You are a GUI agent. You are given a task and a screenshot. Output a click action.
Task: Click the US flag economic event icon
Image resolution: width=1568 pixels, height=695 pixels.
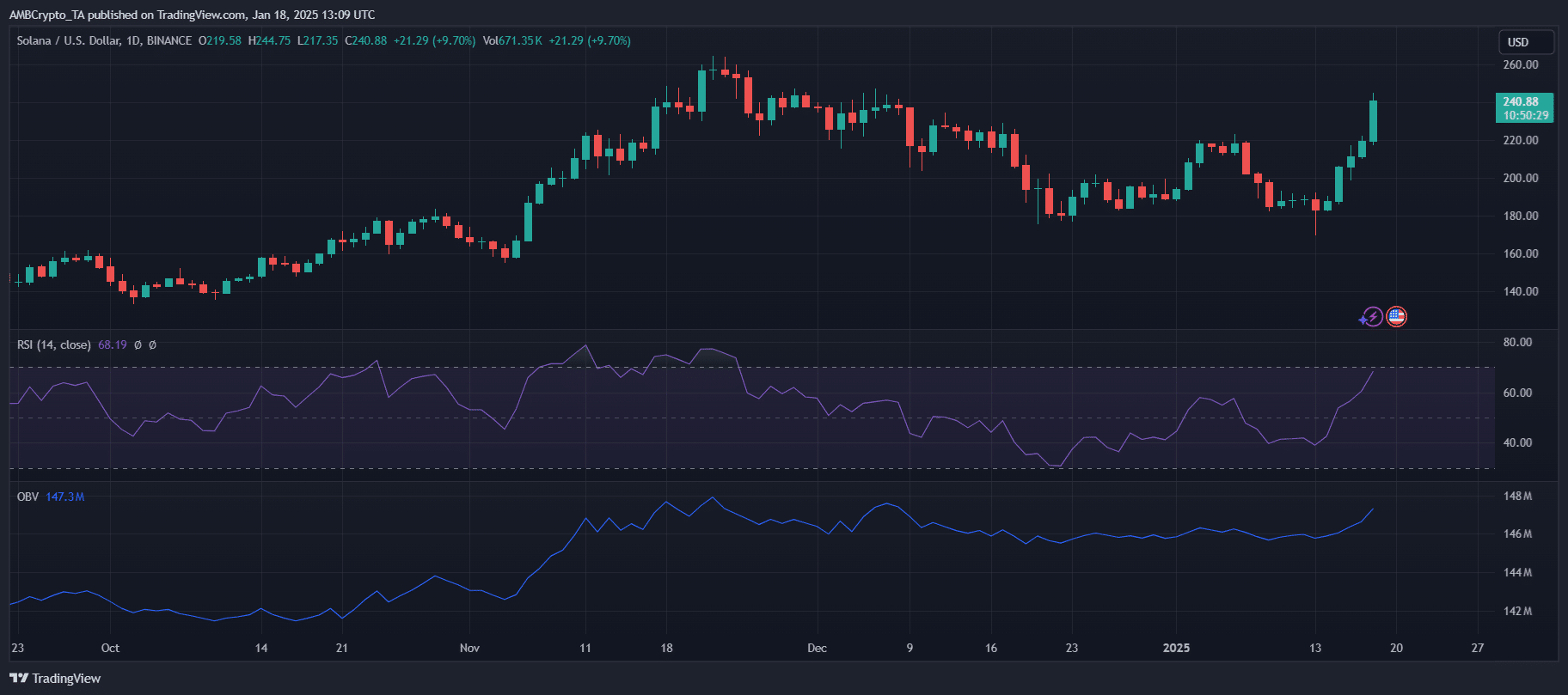coord(1396,317)
